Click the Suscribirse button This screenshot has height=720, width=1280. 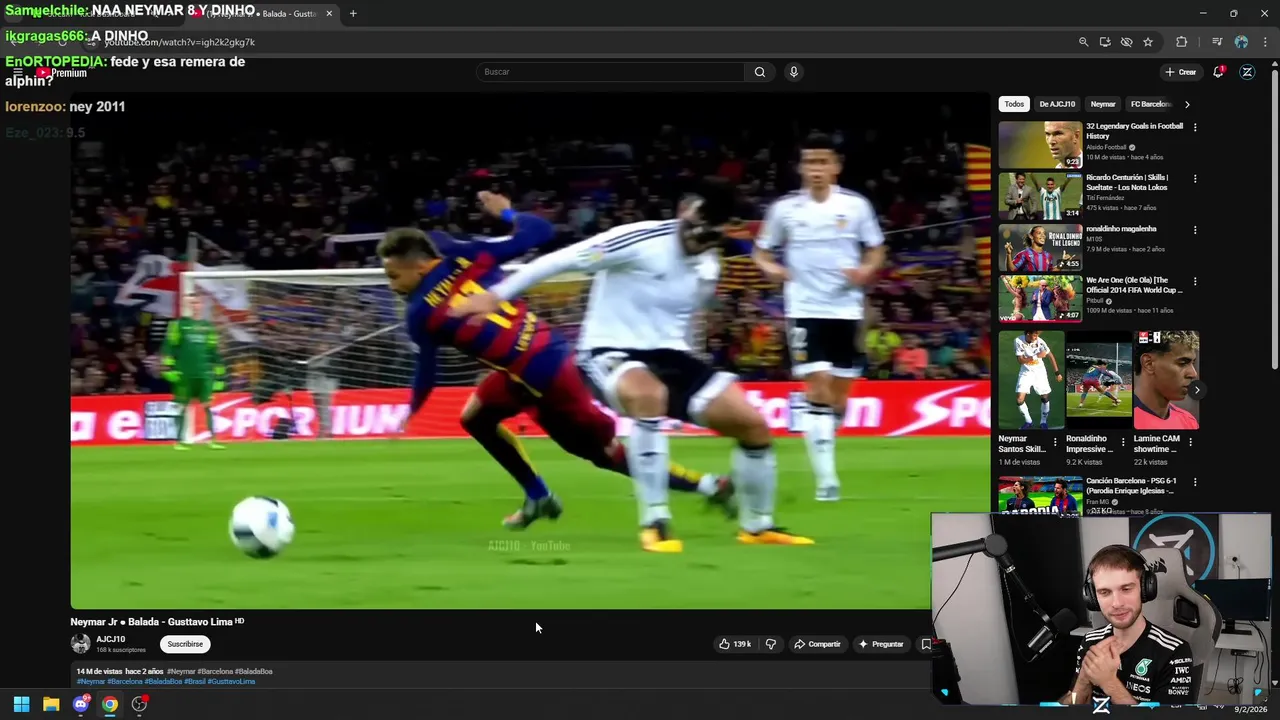[x=185, y=644]
